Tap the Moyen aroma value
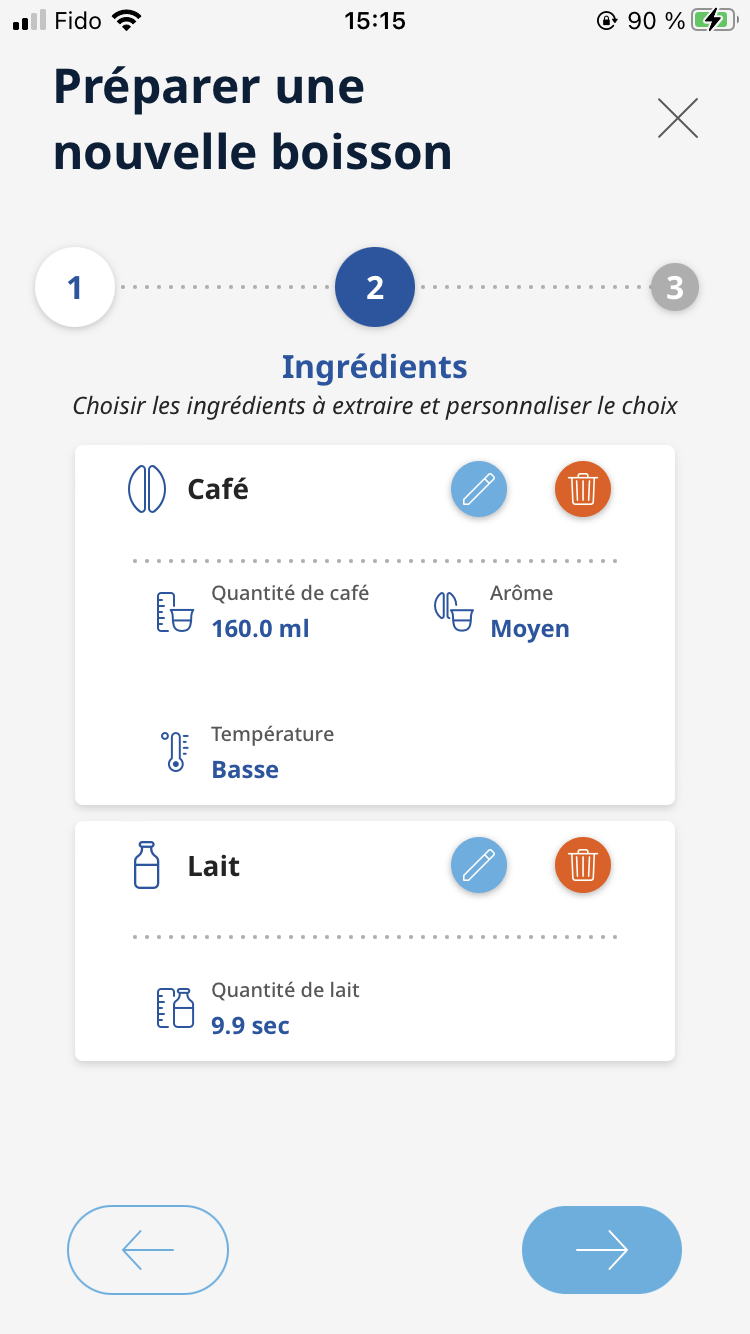750x1334 pixels. 530,629
